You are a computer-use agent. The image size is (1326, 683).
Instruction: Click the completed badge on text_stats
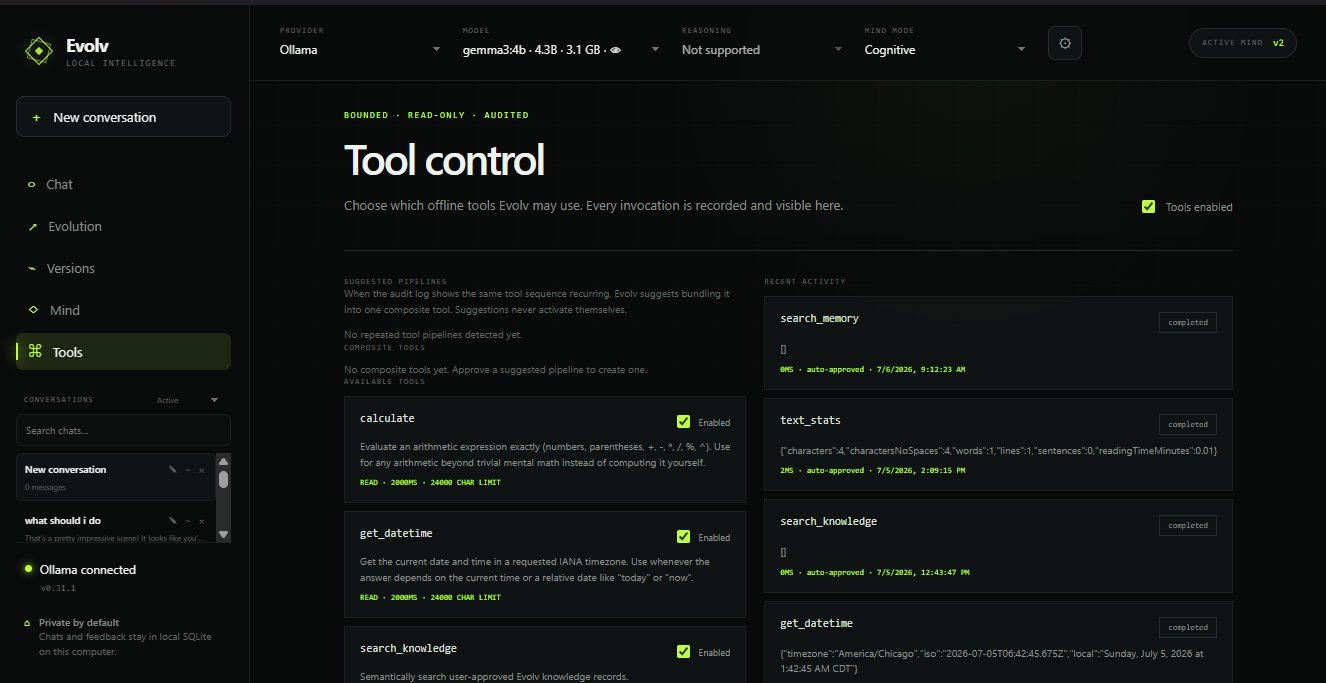[x=1188, y=425]
